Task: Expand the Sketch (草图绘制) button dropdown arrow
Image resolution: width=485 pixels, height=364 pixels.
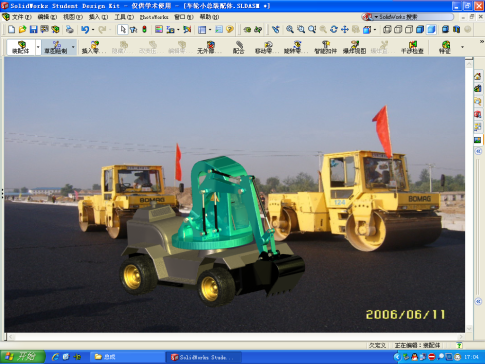Action: point(73,47)
